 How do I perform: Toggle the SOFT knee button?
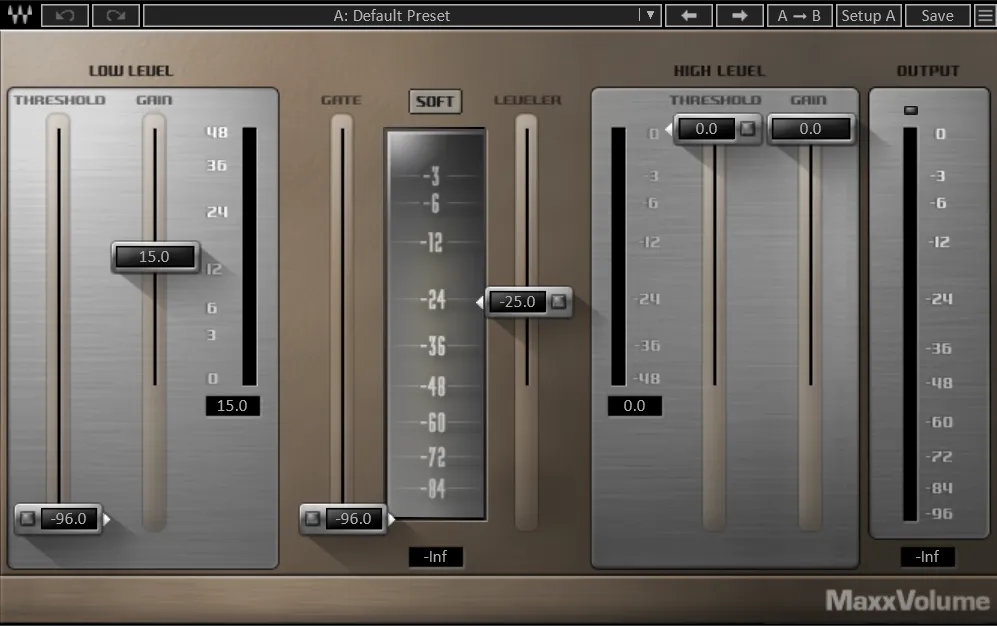coord(435,101)
